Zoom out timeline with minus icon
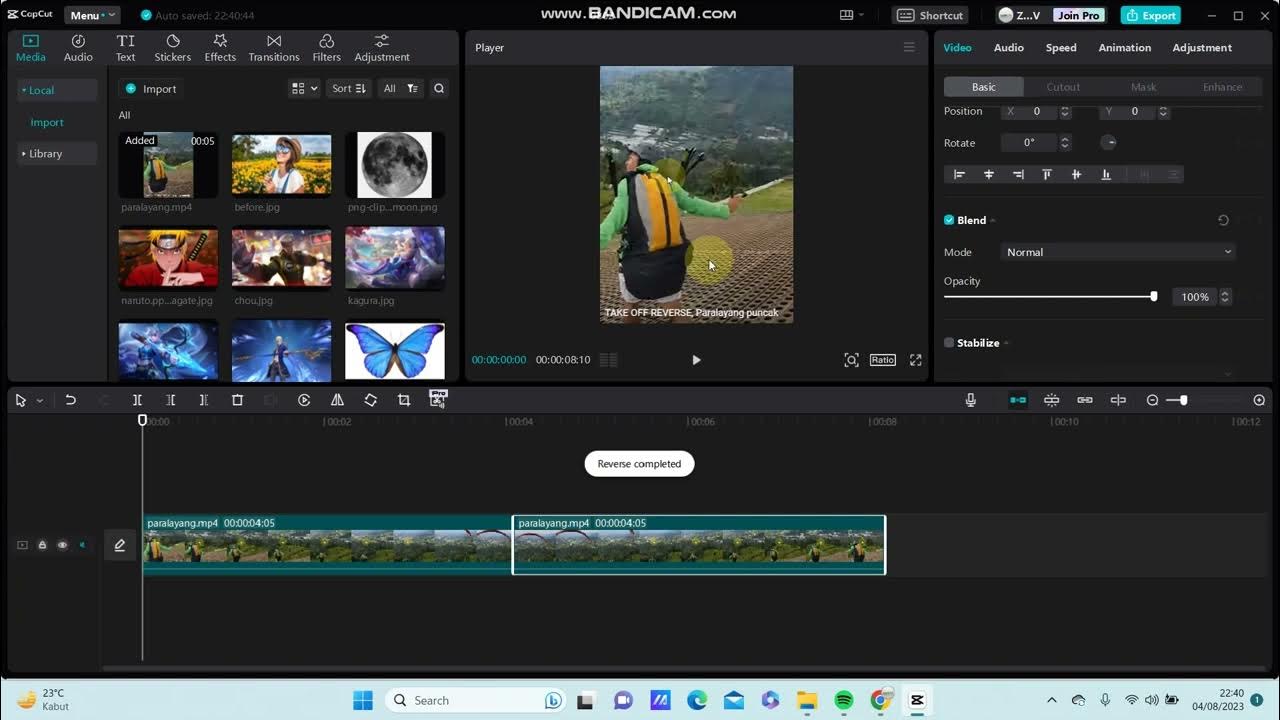Viewport: 1280px width, 720px height. tap(1152, 400)
